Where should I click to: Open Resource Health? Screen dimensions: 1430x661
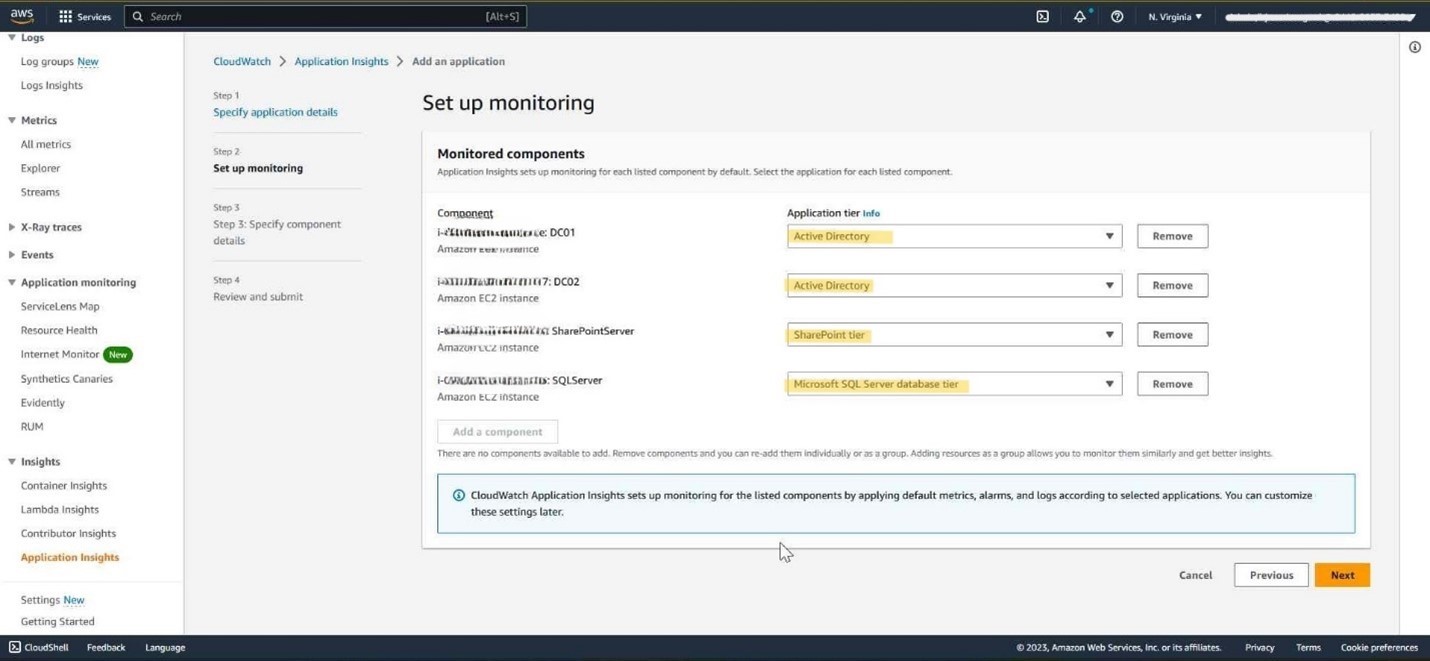(x=59, y=330)
